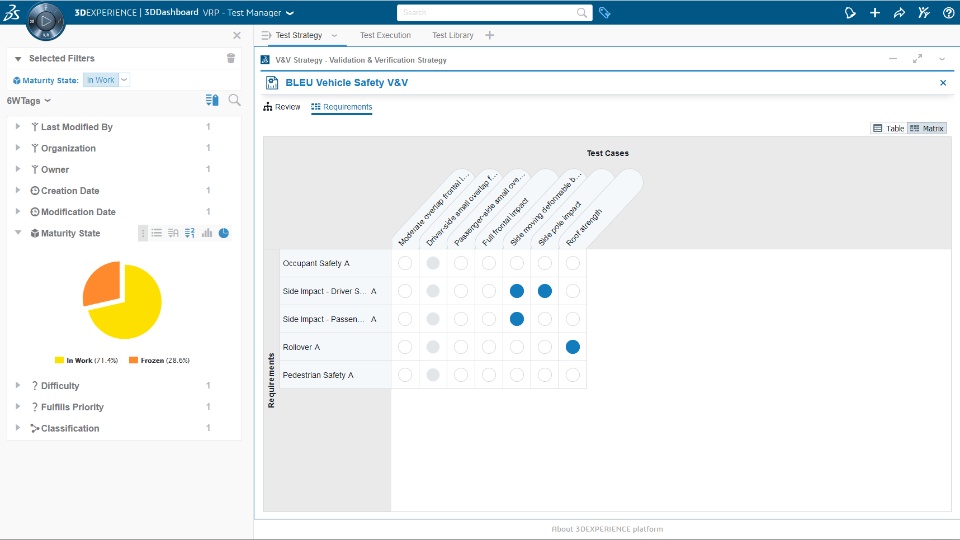Viewport: 960px width, 540px height.
Task: Click the search magnifier in top bar
Action: 582,13
